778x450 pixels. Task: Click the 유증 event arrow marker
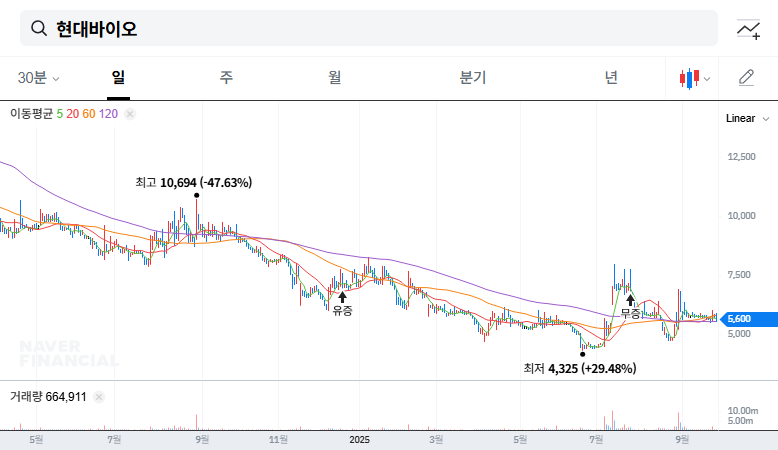[x=342, y=297]
